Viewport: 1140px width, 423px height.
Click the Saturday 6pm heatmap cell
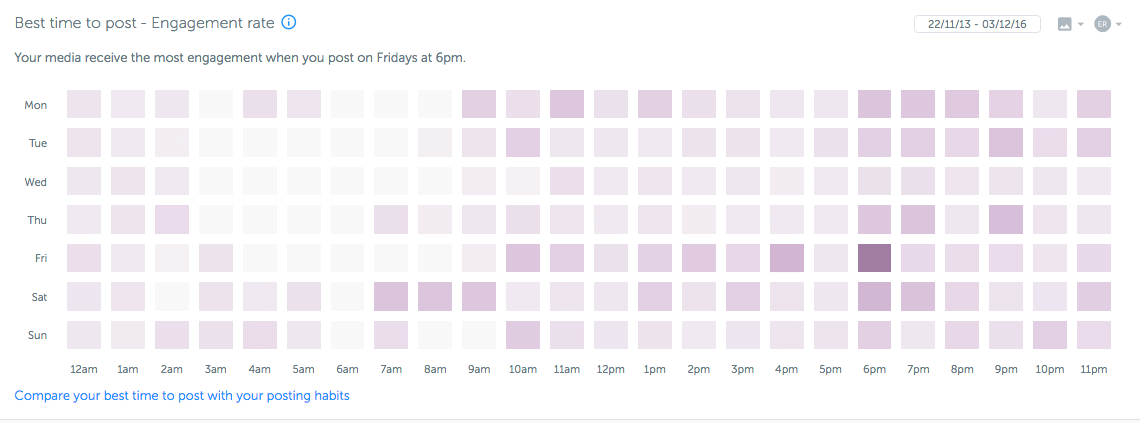[x=874, y=296]
